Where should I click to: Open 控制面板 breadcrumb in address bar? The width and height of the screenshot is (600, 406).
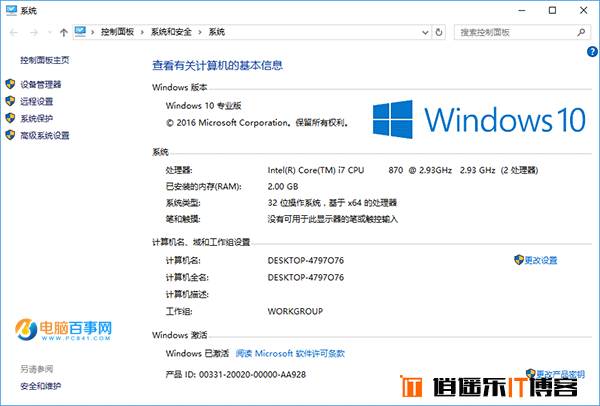click(x=117, y=32)
